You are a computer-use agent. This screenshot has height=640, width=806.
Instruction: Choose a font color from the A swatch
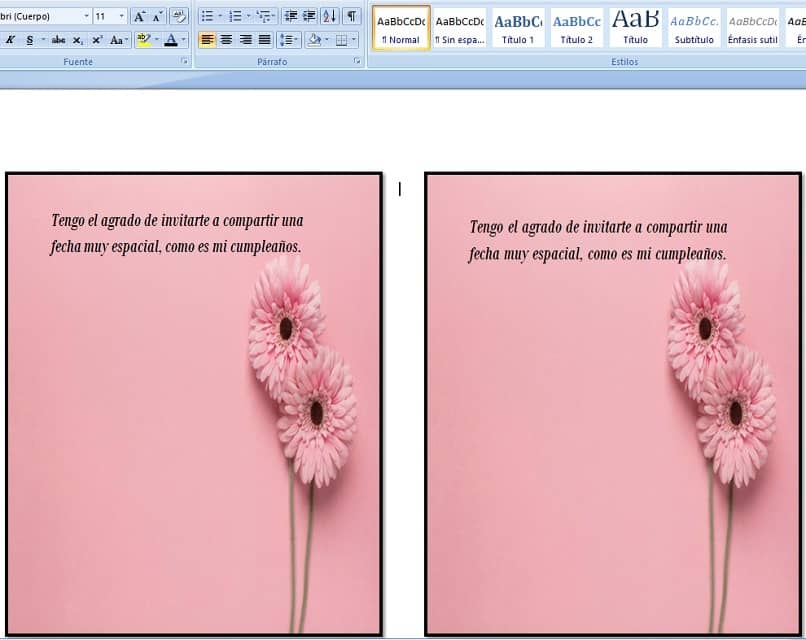(171, 39)
